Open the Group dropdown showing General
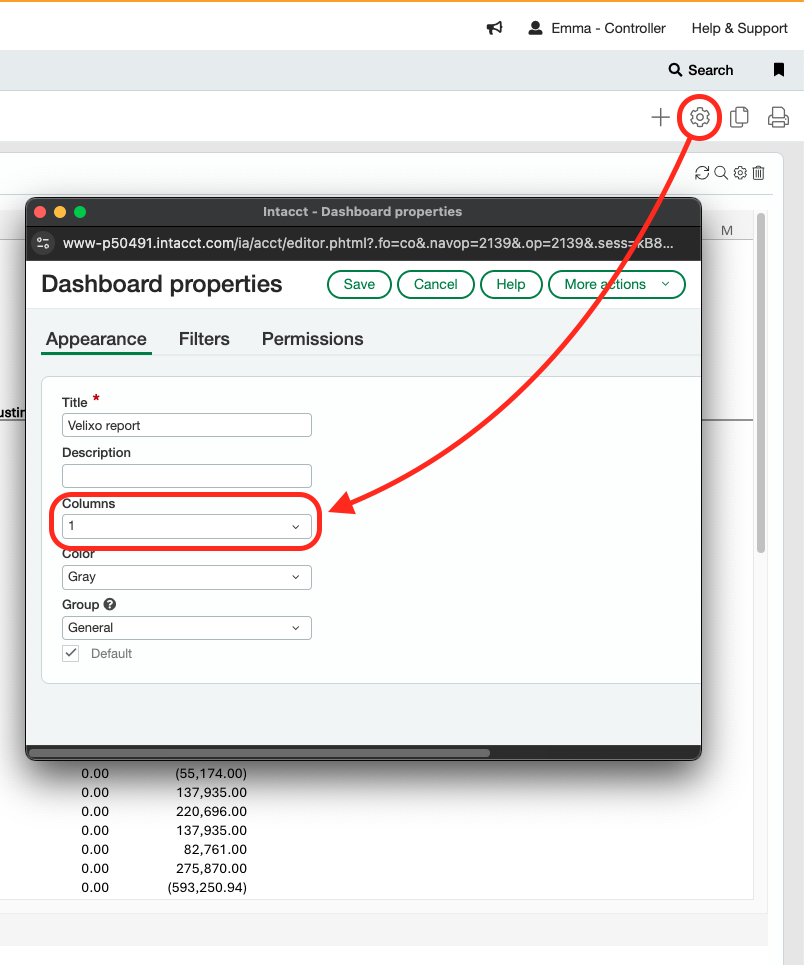The width and height of the screenshot is (804, 965). pos(186,628)
